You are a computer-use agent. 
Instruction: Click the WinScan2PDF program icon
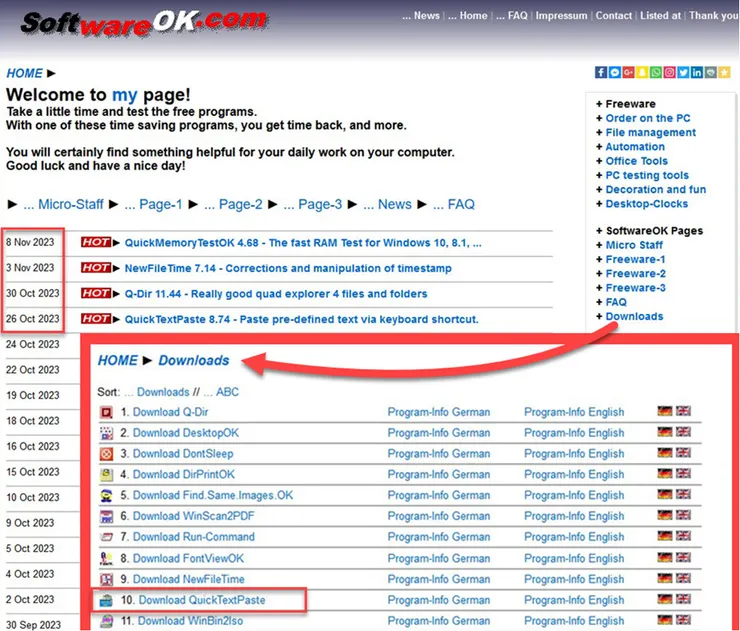point(106,516)
